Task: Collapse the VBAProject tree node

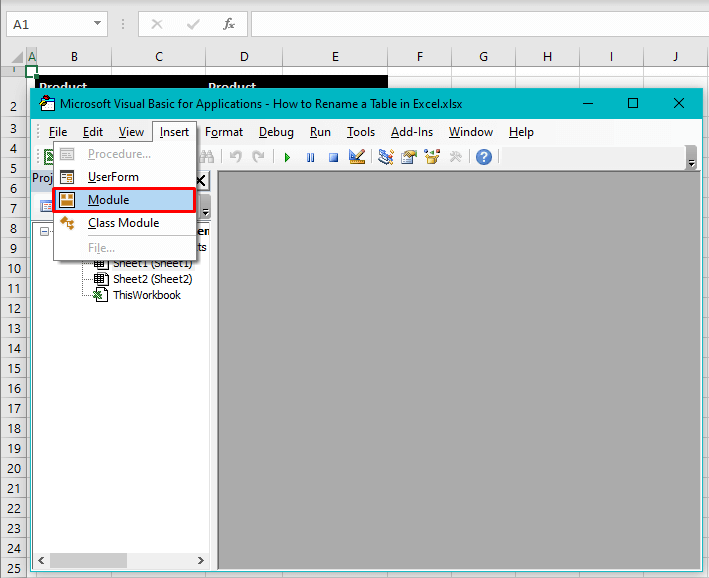Action: (x=45, y=231)
